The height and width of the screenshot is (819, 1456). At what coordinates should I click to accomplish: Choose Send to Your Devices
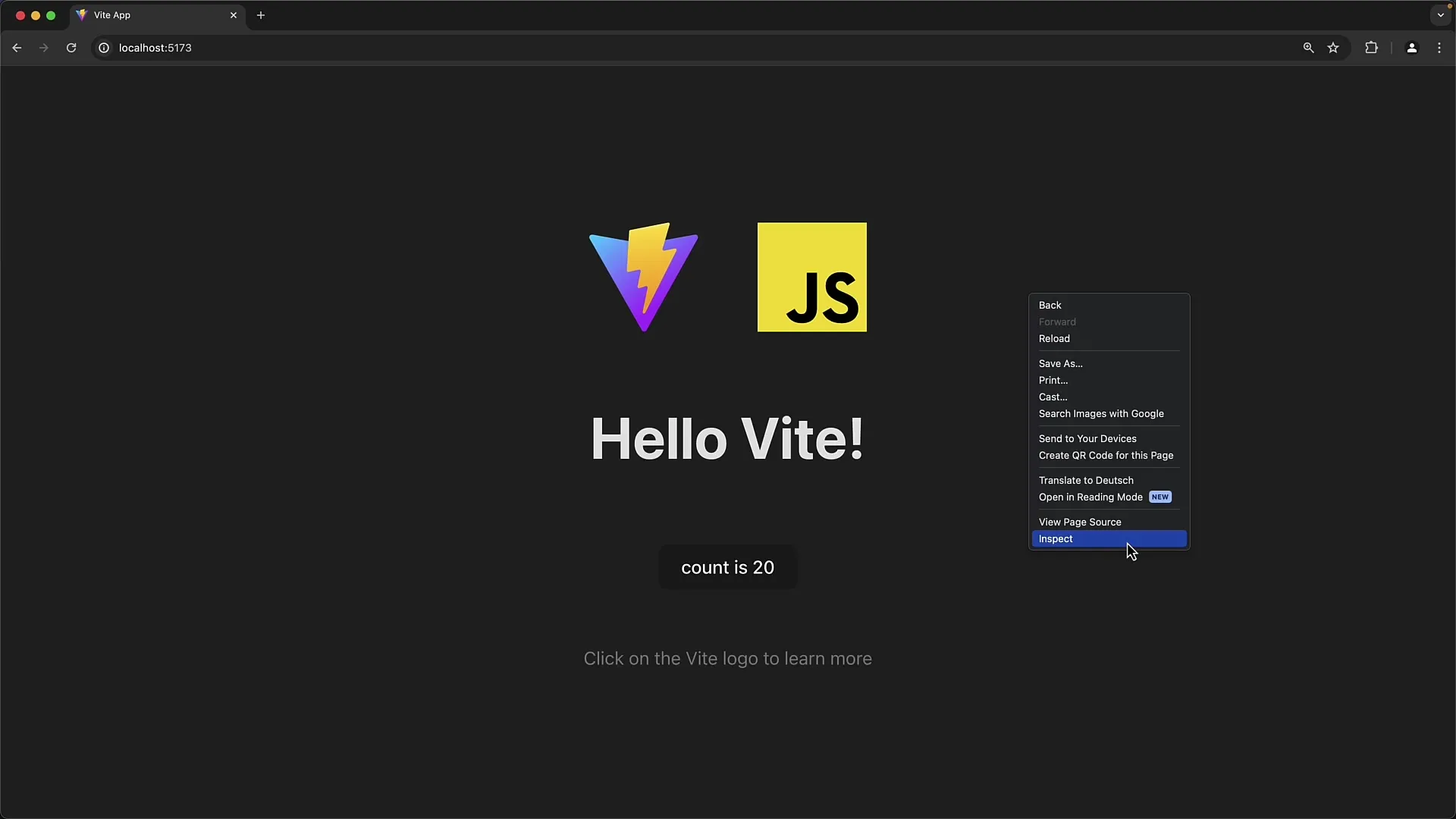(x=1109, y=438)
